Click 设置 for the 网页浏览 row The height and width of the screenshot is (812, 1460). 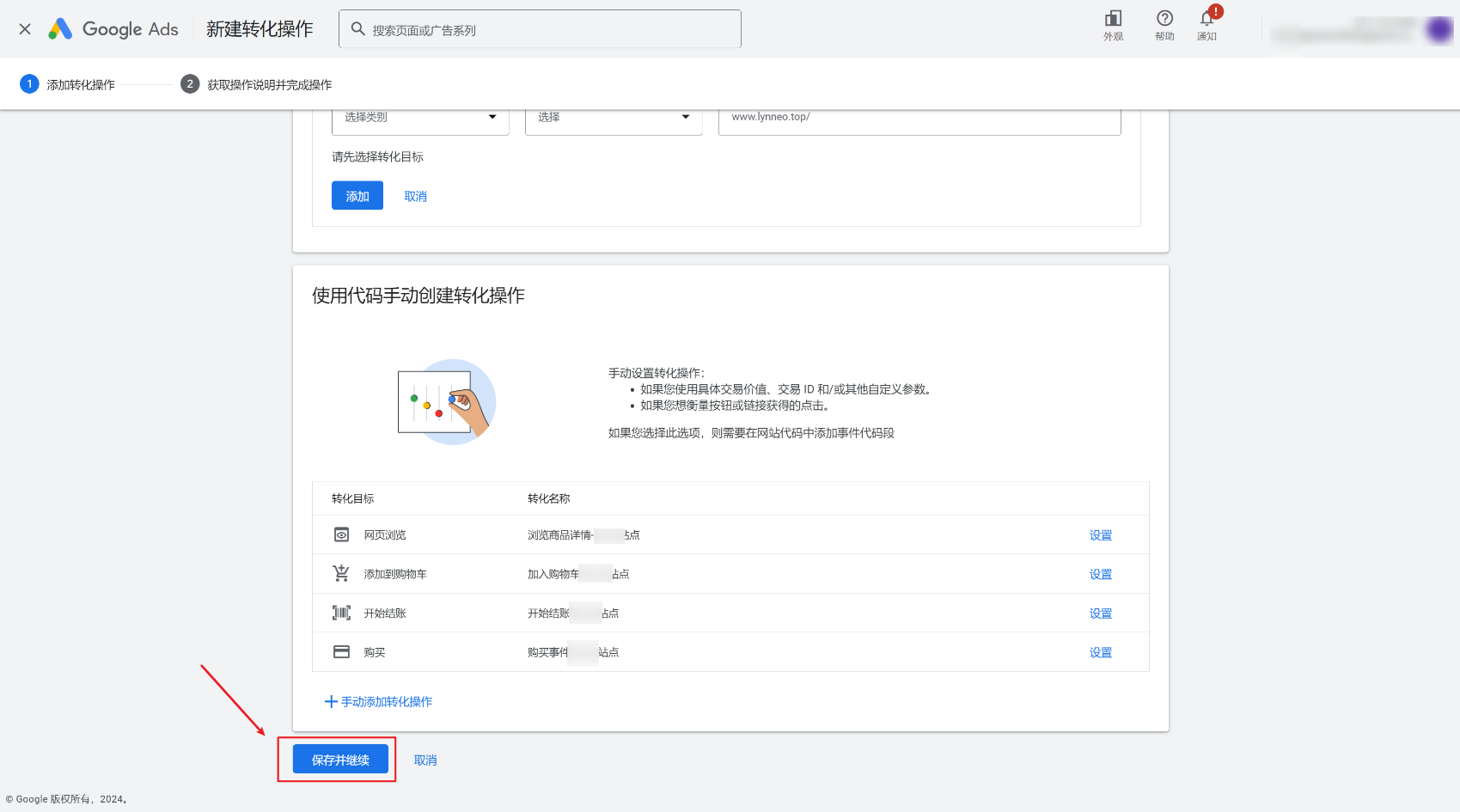pyautogui.click(x=1100, y=534)
